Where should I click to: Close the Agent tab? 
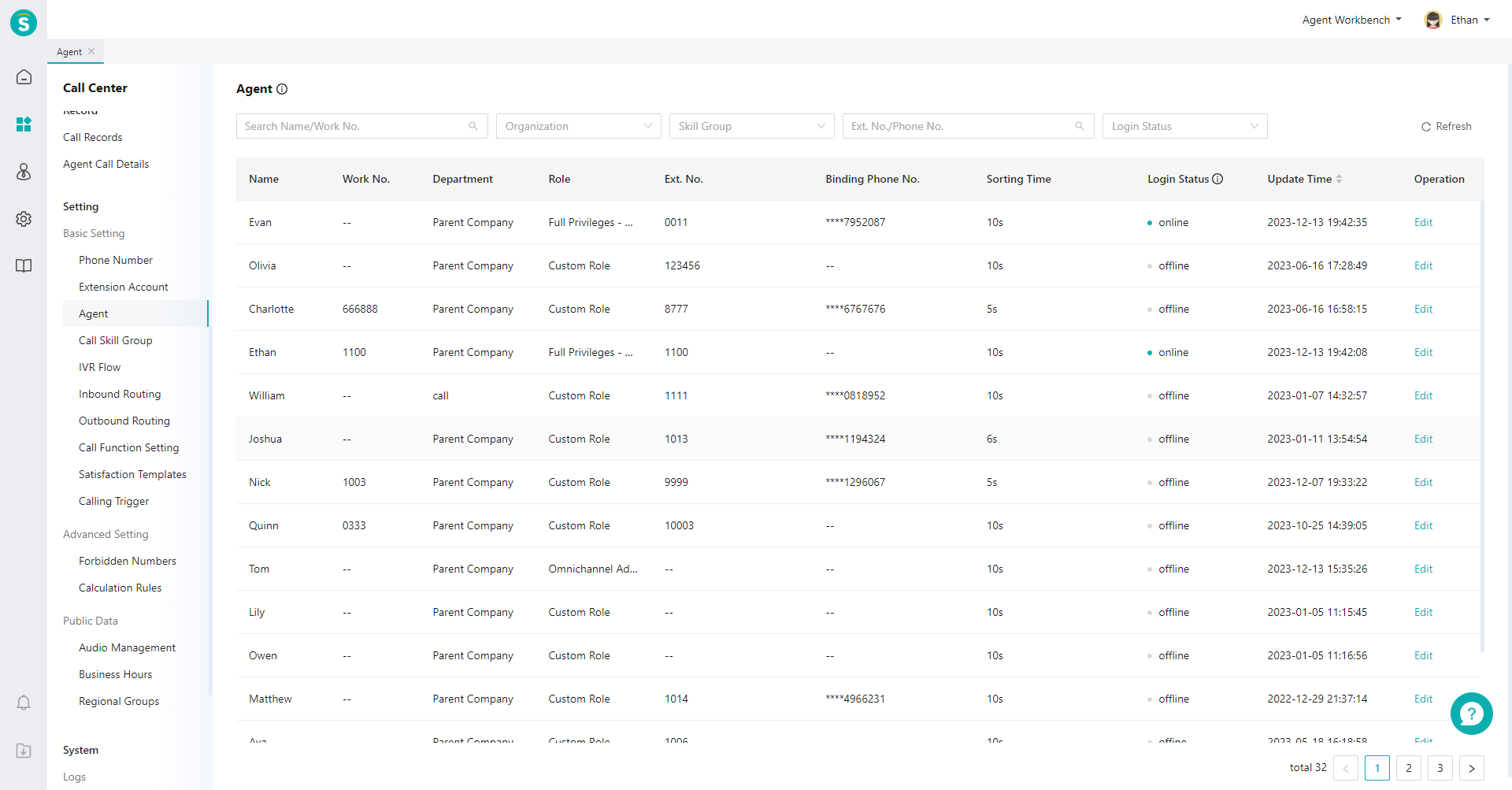tap(91, 51)
